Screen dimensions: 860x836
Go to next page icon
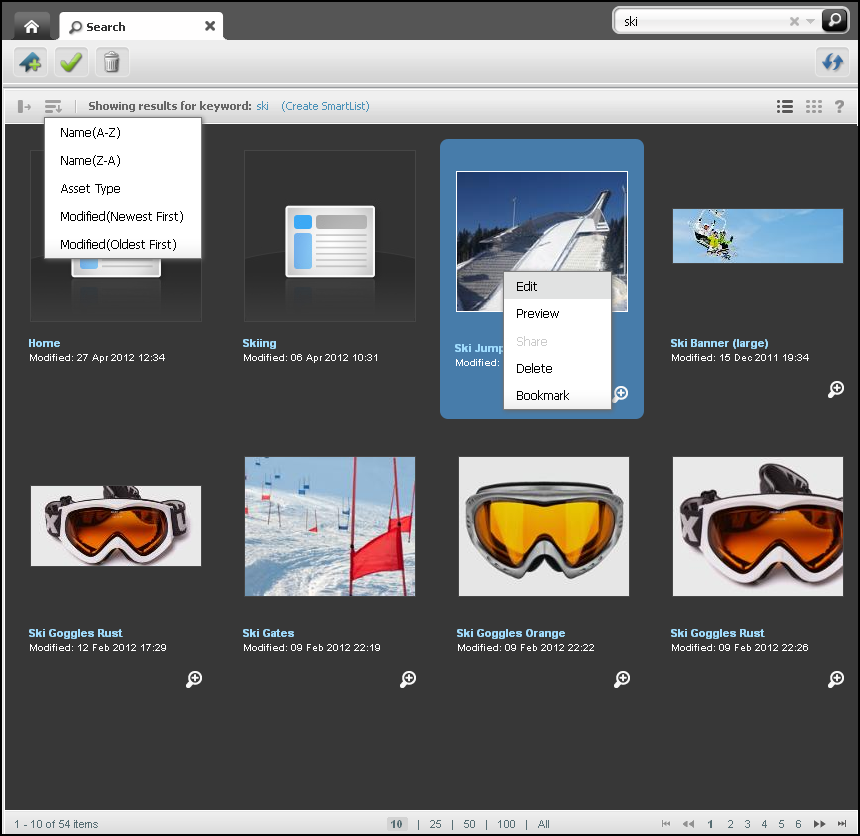tap(819, 823)
